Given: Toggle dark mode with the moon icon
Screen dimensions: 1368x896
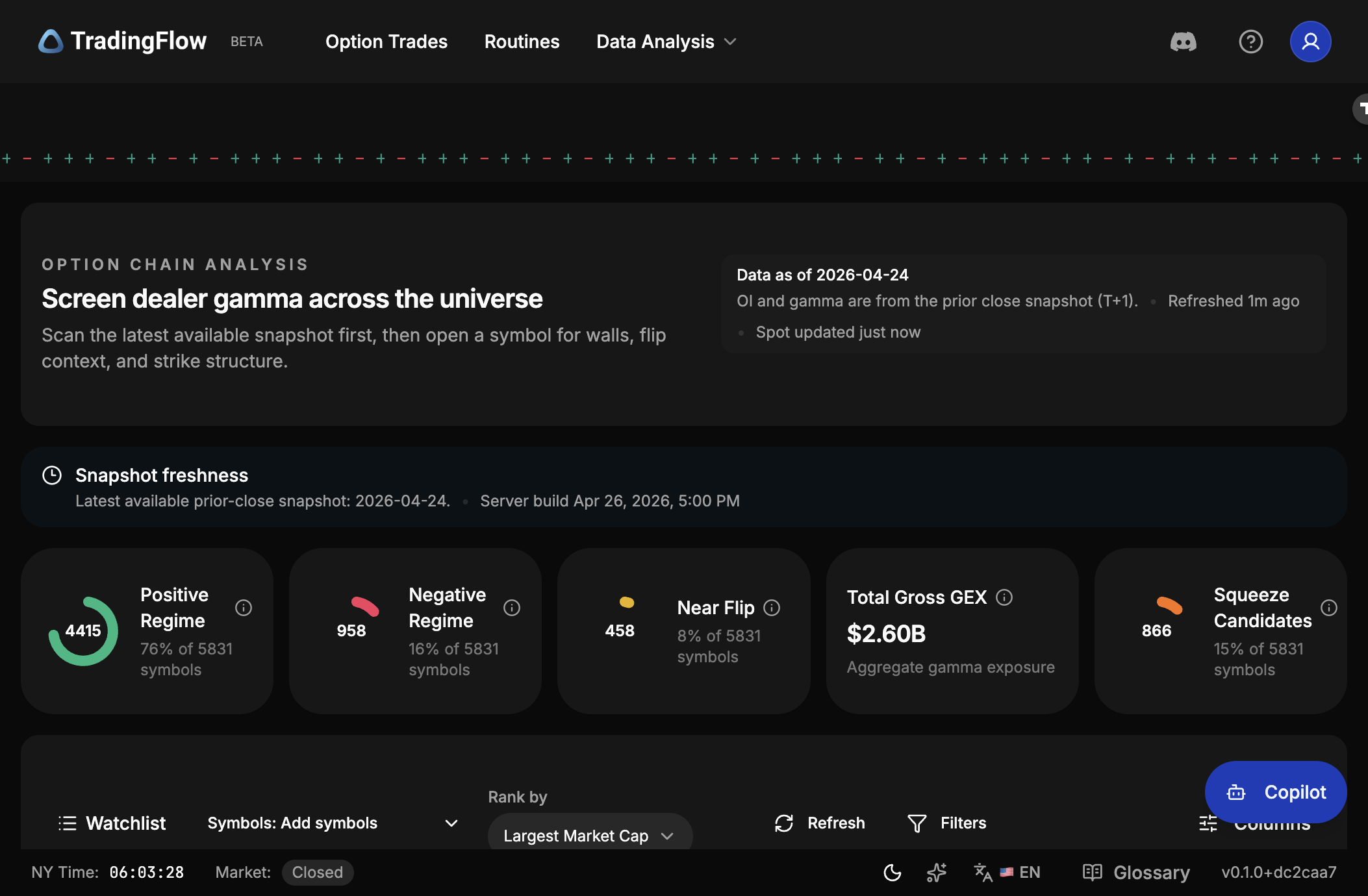Looking at the screenshot, I should pos(892,873).
